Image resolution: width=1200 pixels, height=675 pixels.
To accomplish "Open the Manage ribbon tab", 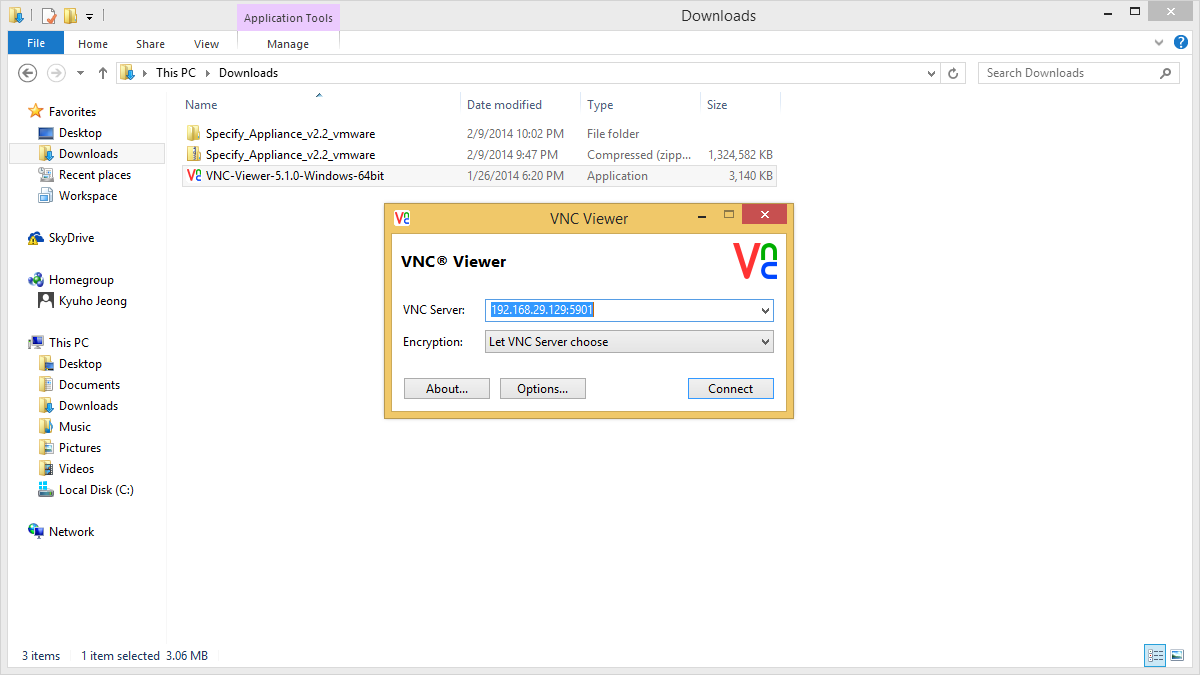I will tap(288, 44).
